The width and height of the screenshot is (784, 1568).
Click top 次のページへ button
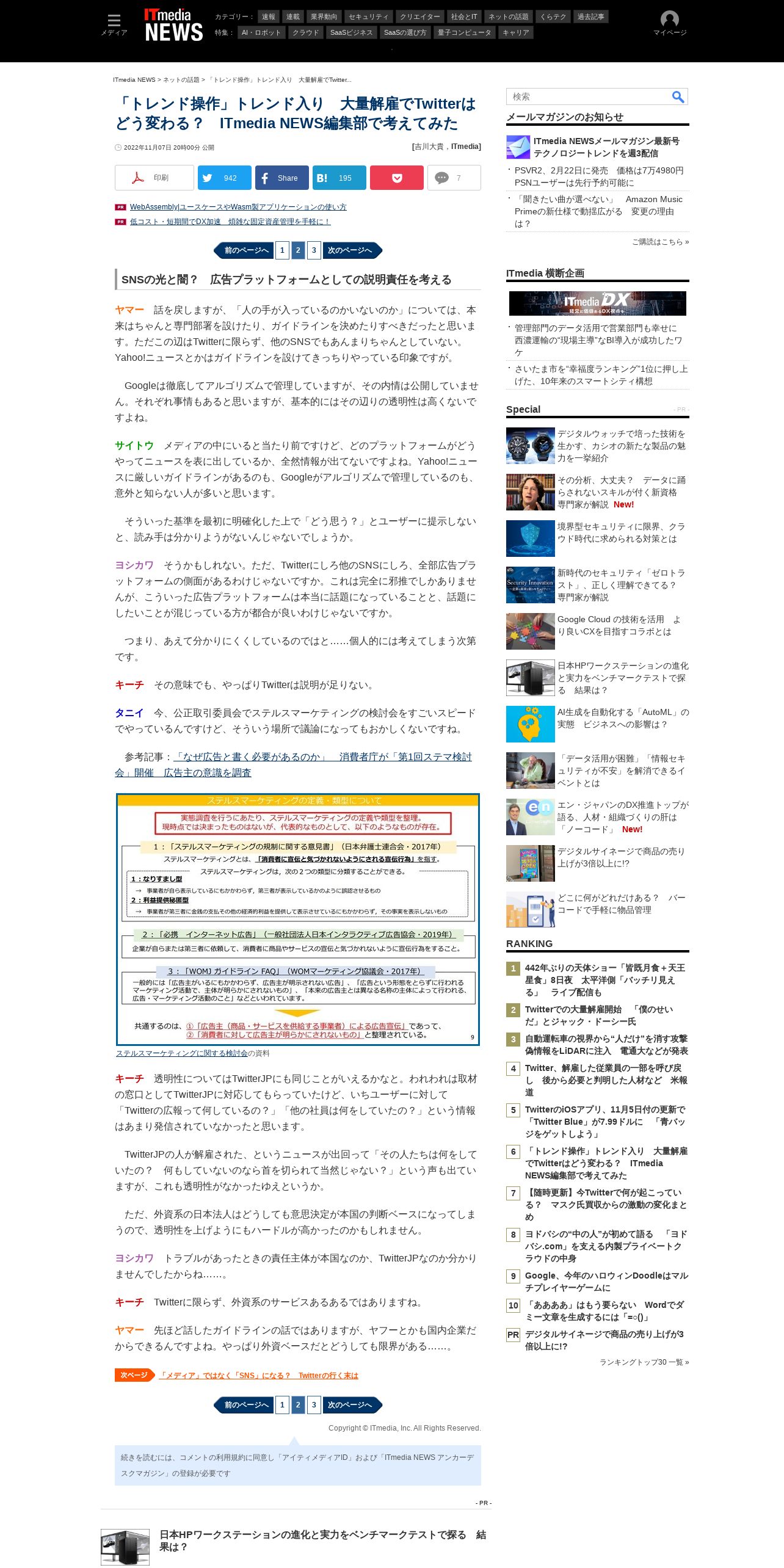click(352, 250)
